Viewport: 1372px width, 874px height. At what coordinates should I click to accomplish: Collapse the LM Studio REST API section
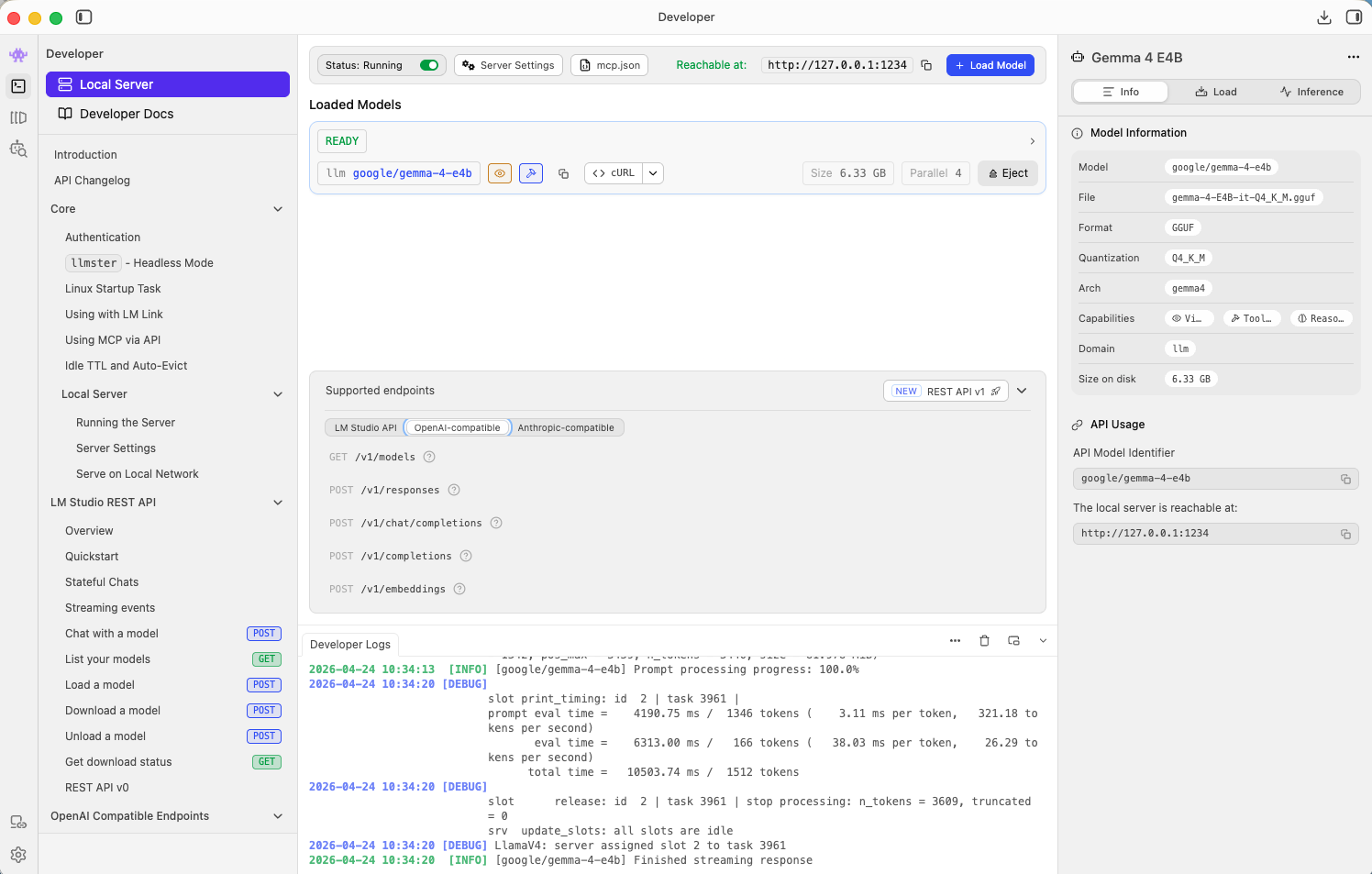click(278, 503)
